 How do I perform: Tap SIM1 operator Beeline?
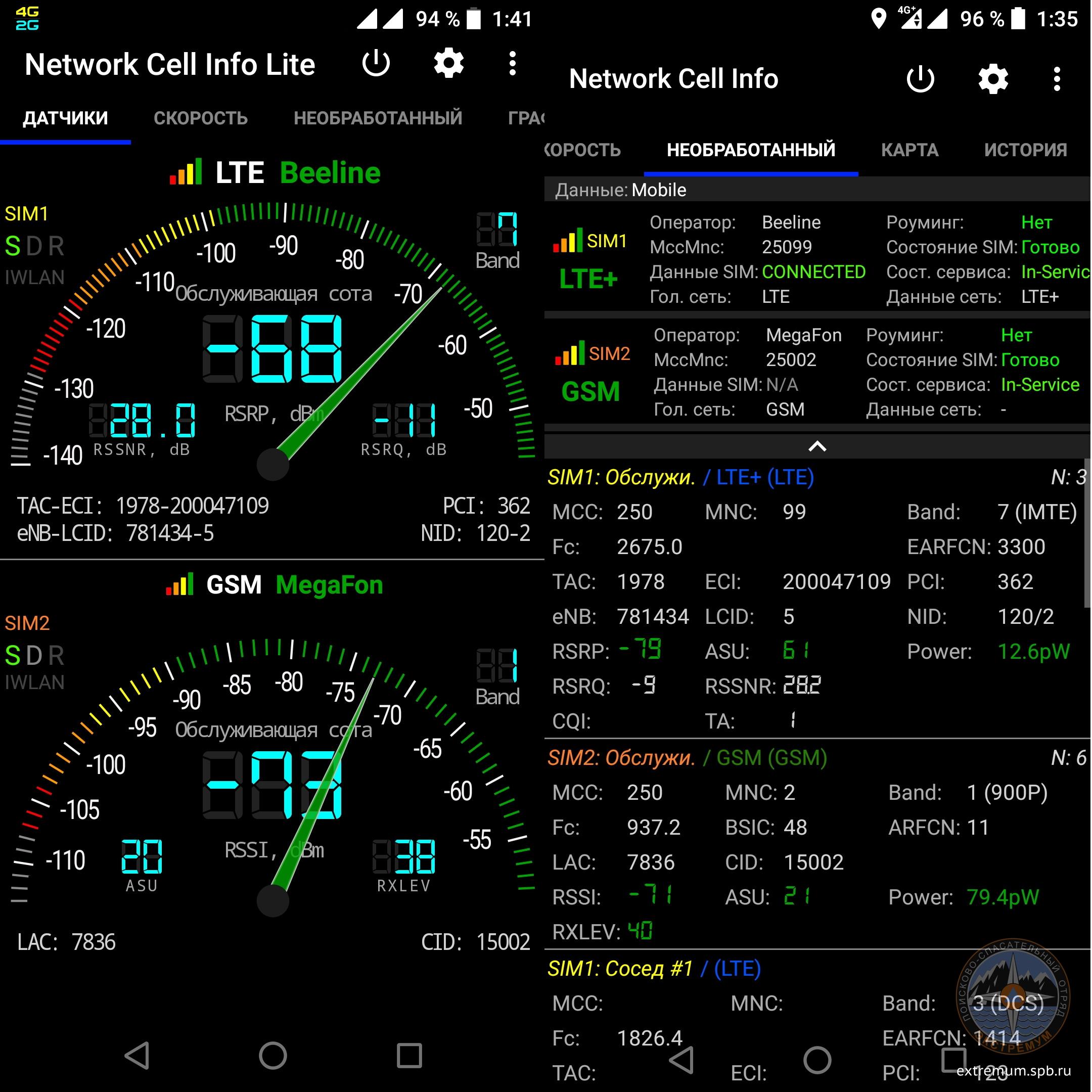pos(791,222)
